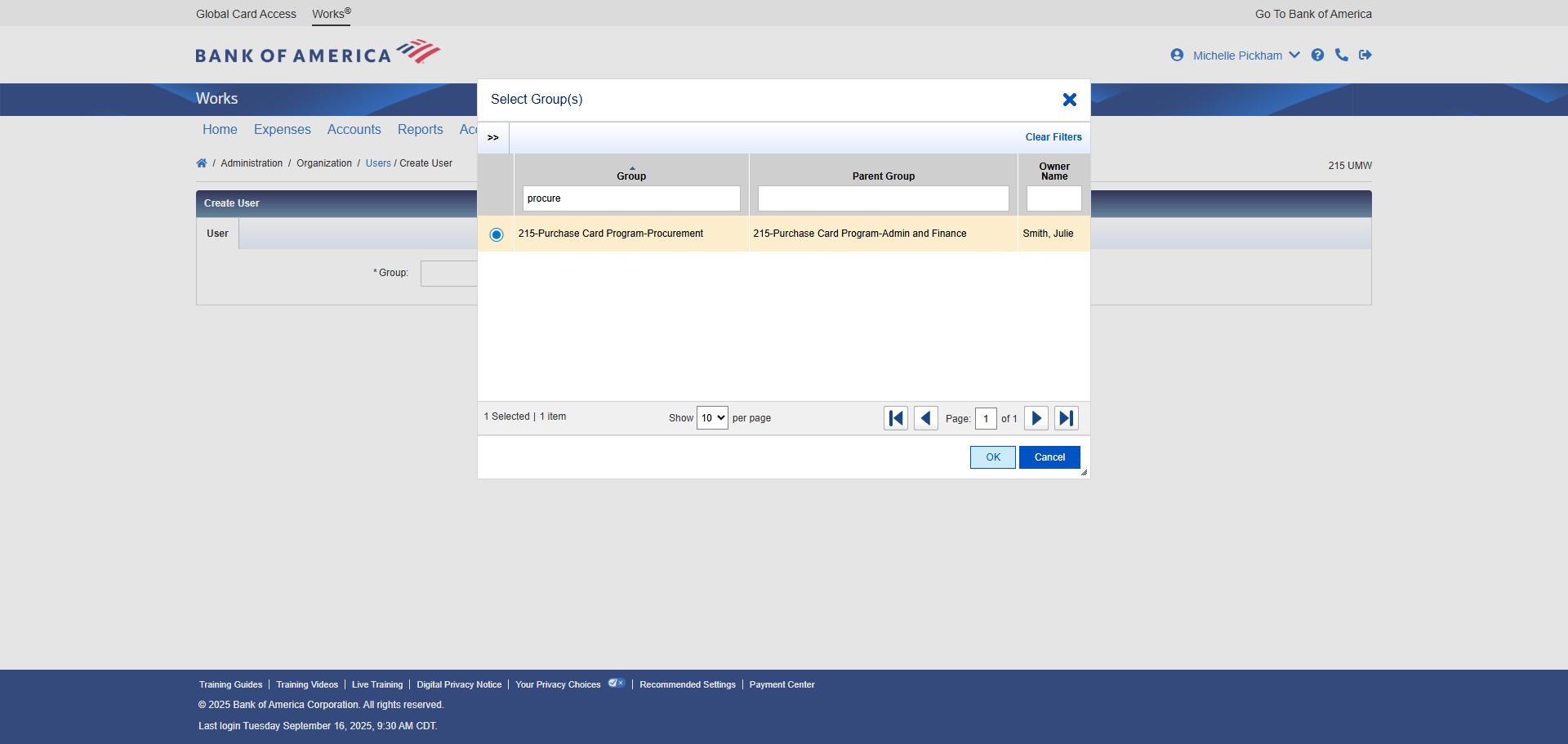The image size is (1568, 744).
Task: Click OK to confirm group selection
Action: (992, 457)
